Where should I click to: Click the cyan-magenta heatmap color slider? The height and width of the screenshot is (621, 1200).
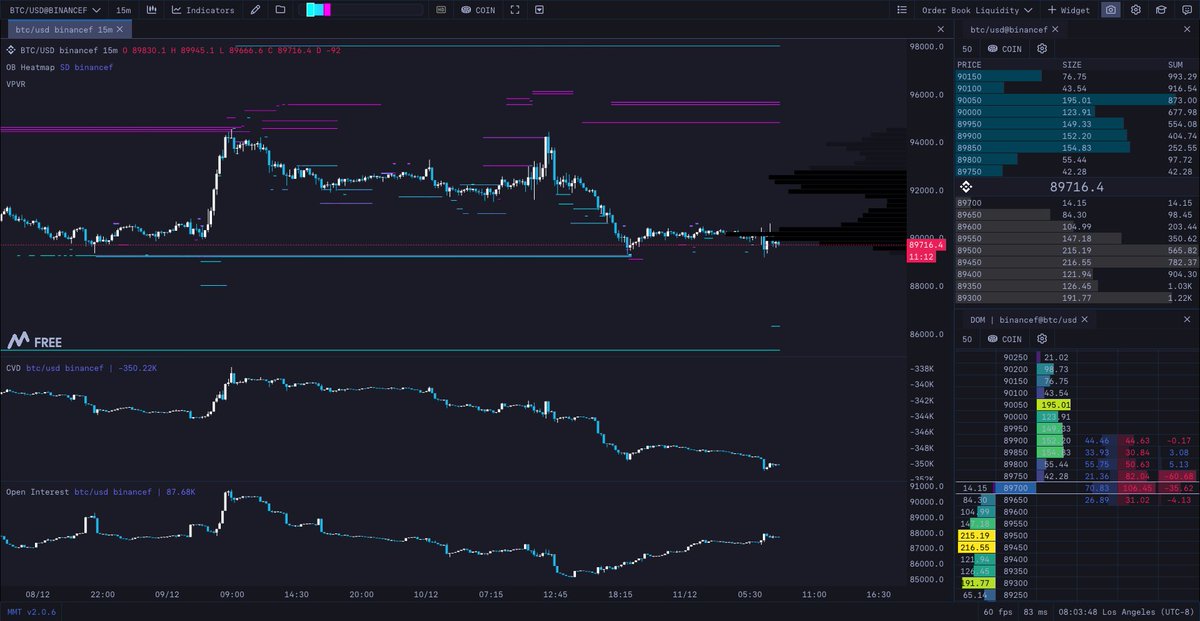point(363,10)
